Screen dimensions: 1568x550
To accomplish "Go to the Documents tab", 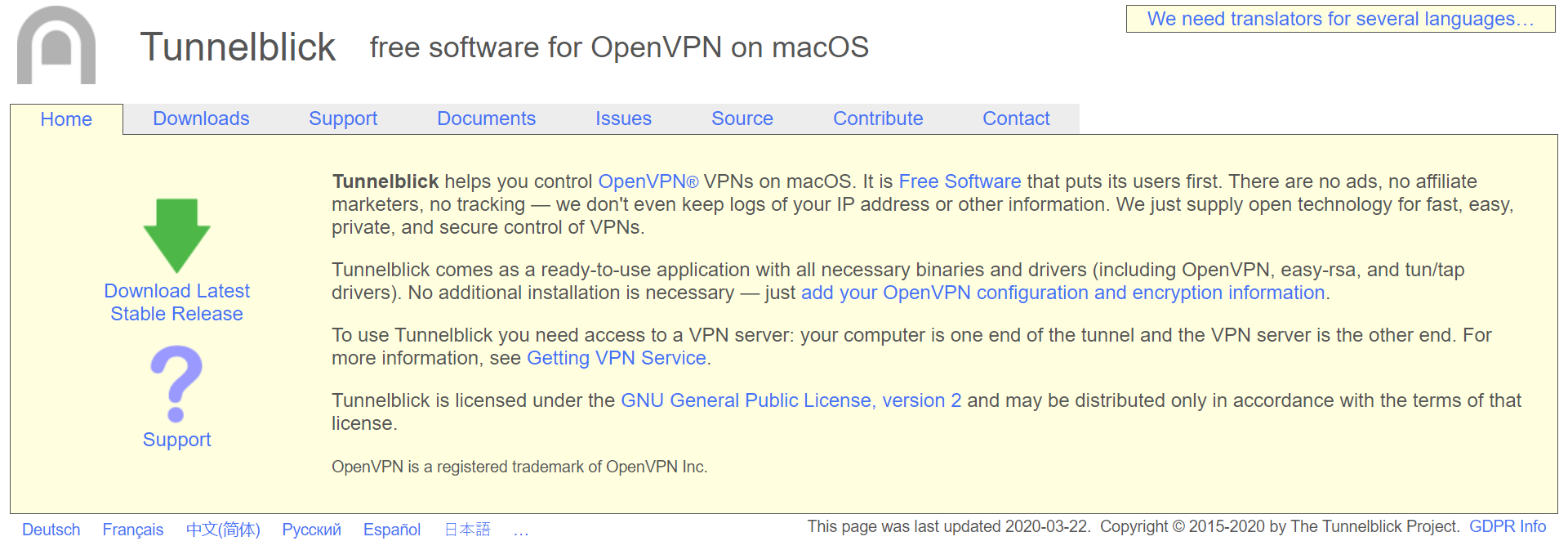I will coord(486,118).
